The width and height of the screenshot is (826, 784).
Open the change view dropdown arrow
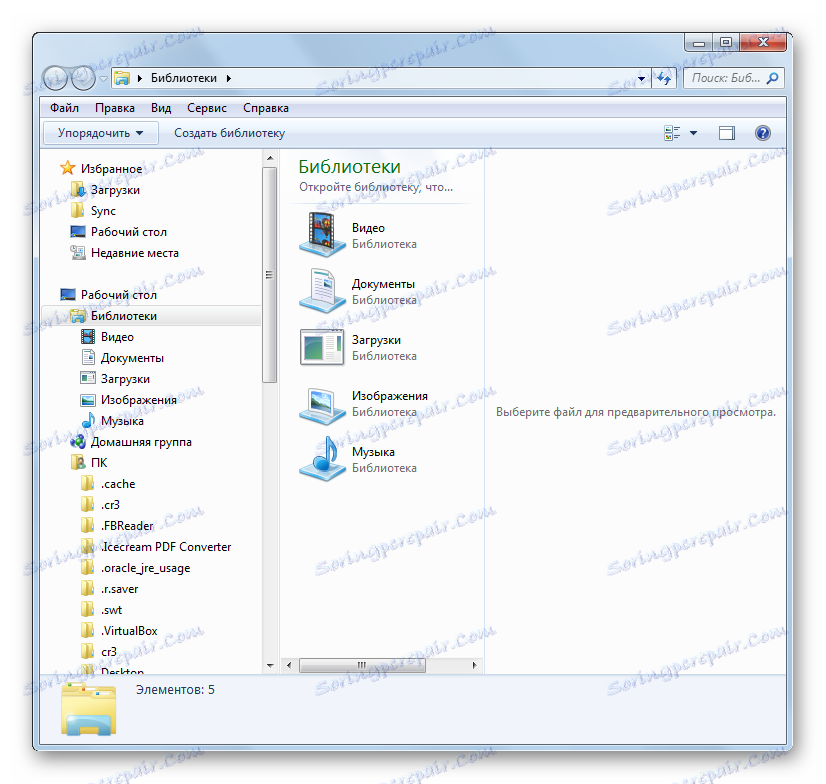[691, 132]
